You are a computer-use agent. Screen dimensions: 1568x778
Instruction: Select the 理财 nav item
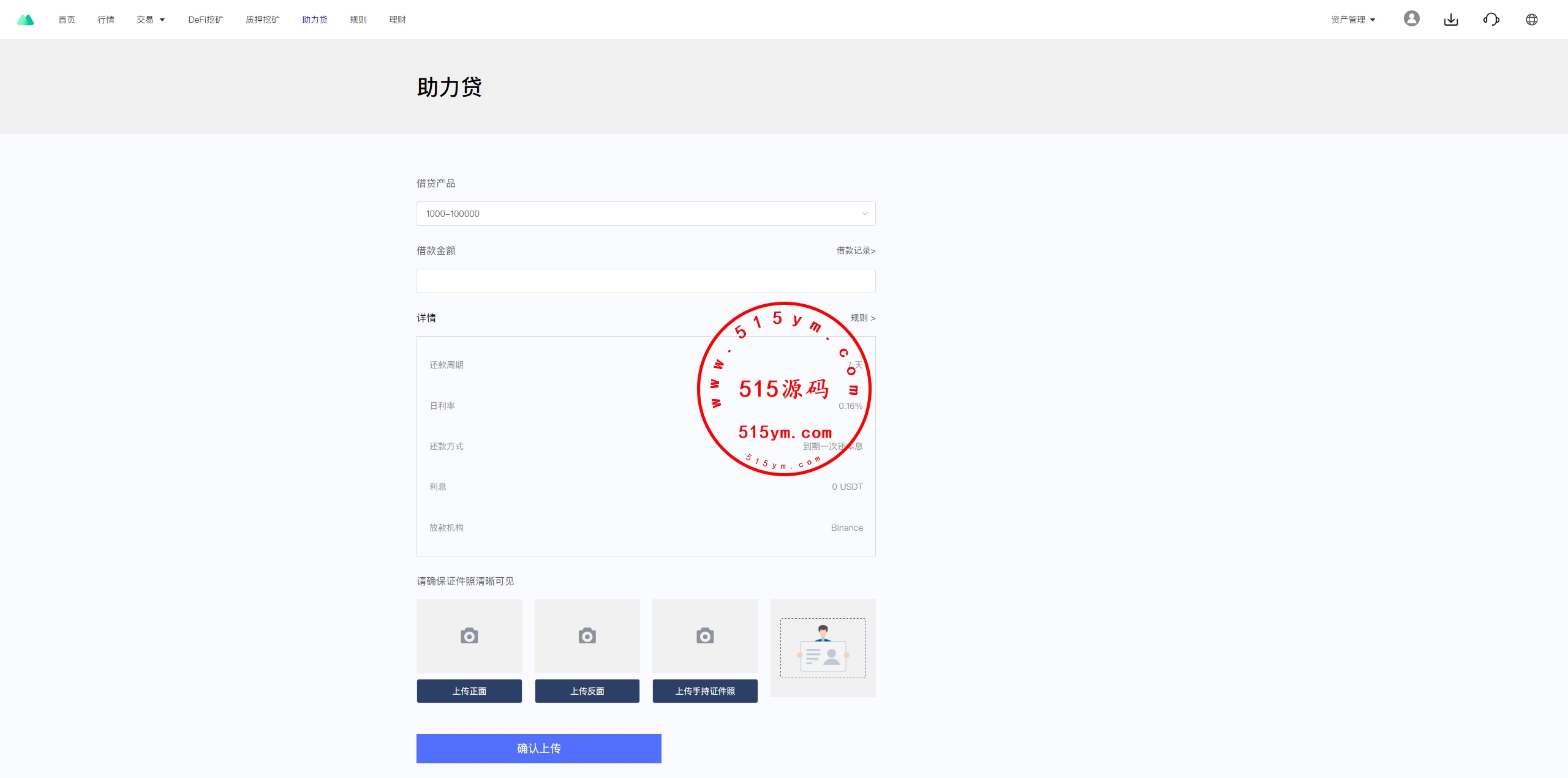(397, 20)
